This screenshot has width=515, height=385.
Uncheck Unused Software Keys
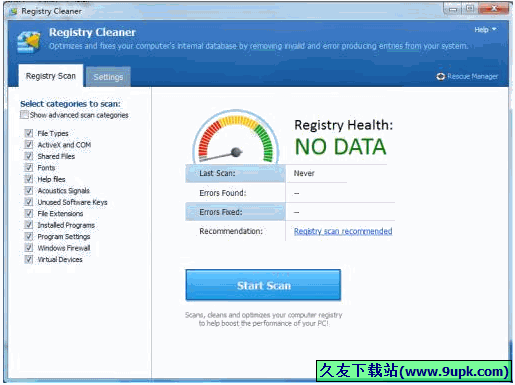[x=29, y=202]
